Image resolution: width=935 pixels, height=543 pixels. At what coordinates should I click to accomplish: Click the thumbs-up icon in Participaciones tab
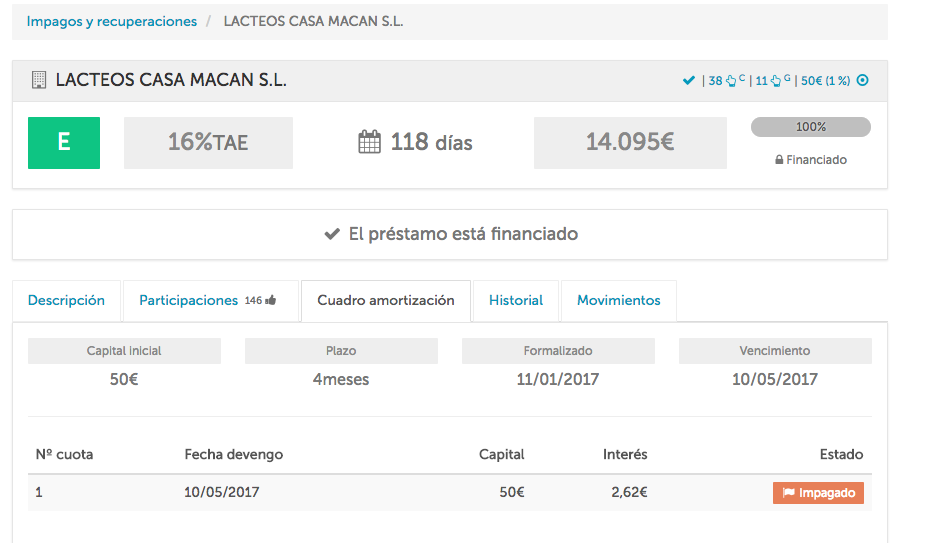270,300
